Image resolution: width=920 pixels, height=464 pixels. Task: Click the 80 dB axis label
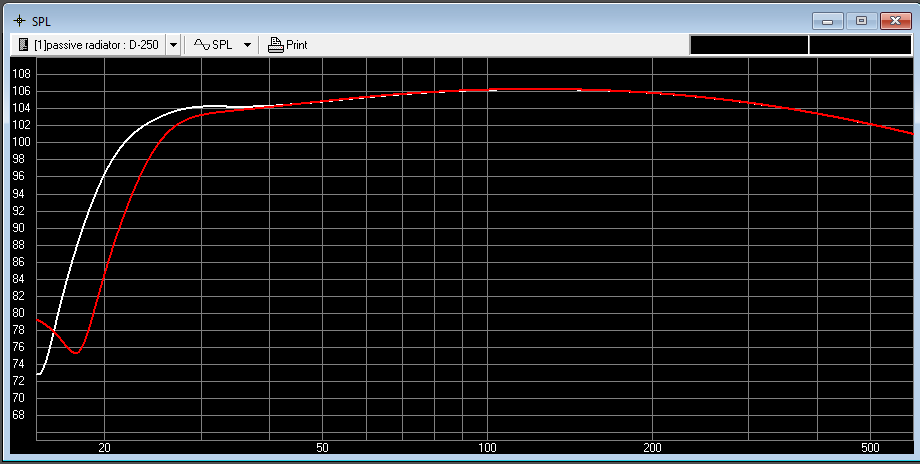pos(18,313)
